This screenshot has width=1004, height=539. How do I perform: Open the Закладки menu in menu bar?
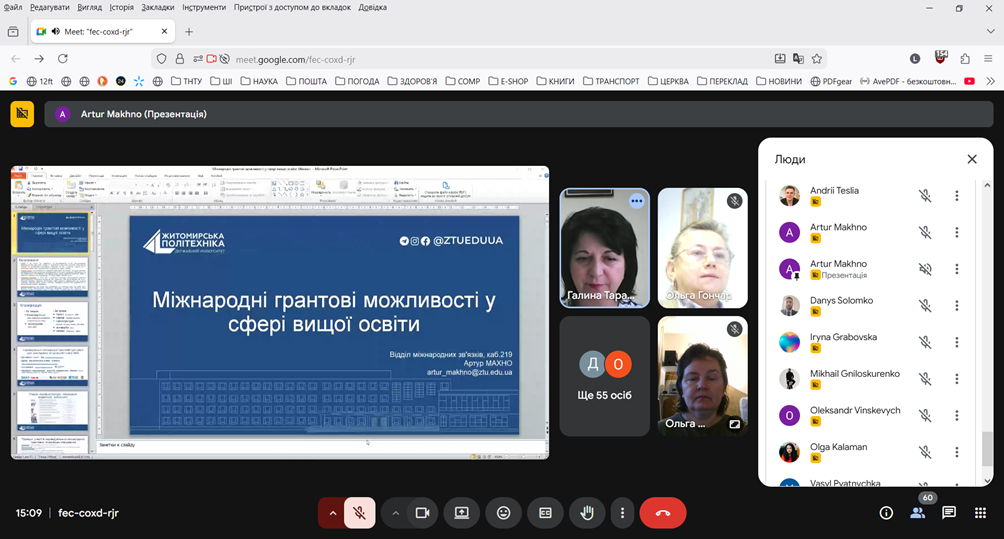(x=157, y=7)
